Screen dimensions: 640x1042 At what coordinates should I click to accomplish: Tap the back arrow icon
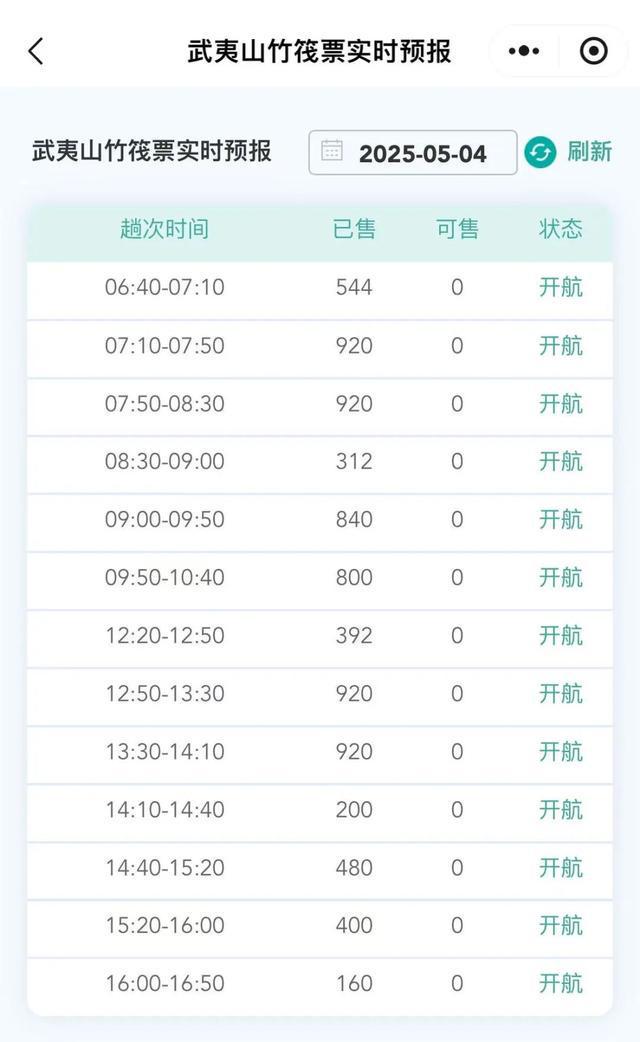[36, 51]
